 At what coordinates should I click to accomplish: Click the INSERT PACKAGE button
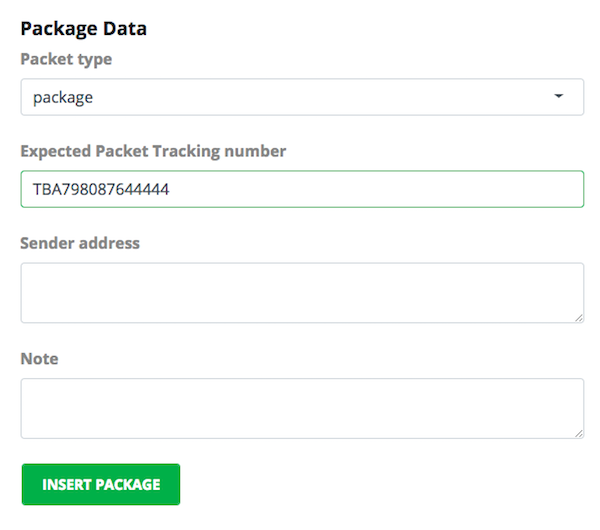click(101, 484)
